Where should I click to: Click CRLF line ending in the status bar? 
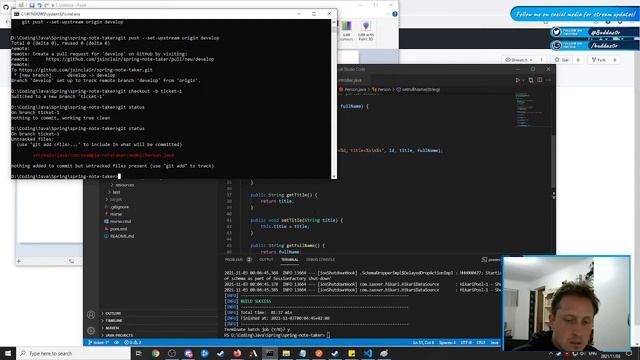click(x=481, y=342)
